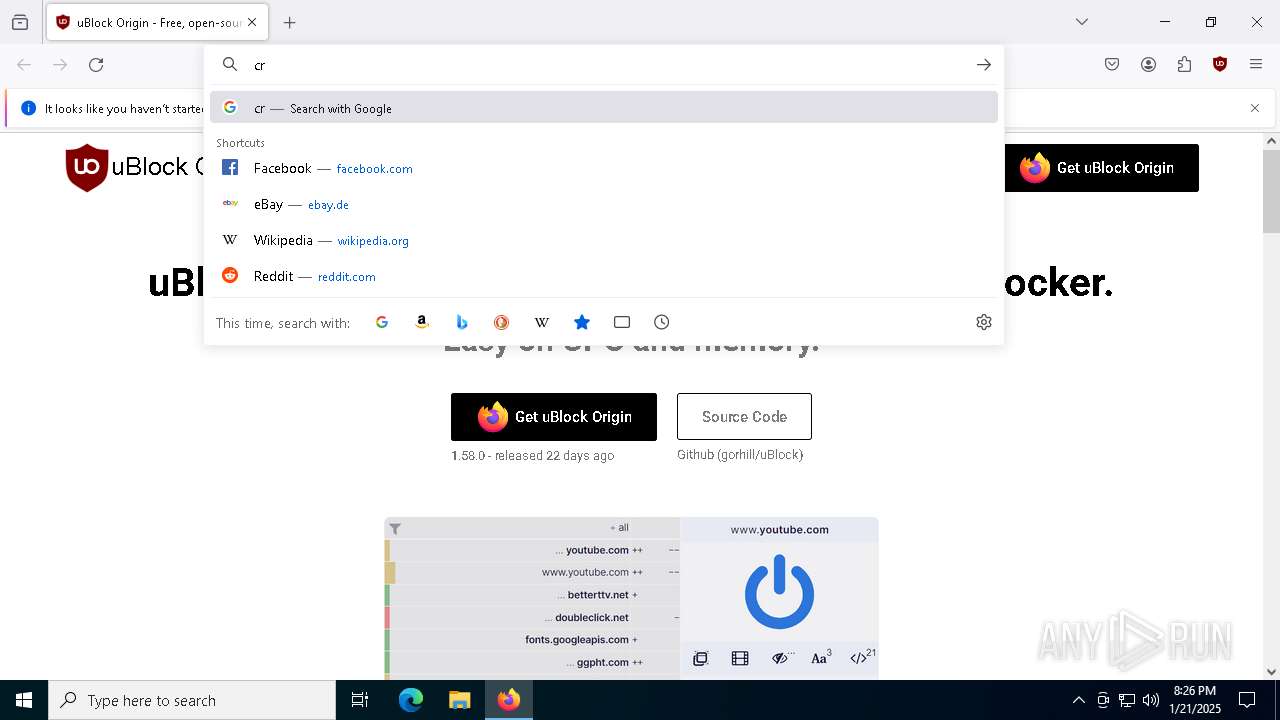The height and width of the screenshot is (720, 1280).
Task: Reload the current page
Action: (x=96, y=65)
